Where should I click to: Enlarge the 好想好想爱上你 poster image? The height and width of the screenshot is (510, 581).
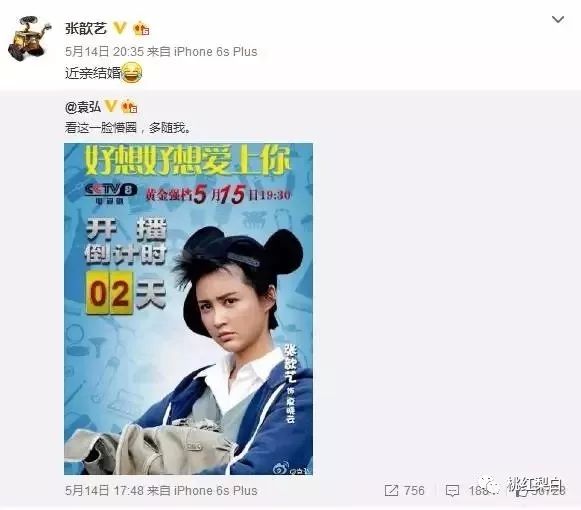(x=188, y=309)
